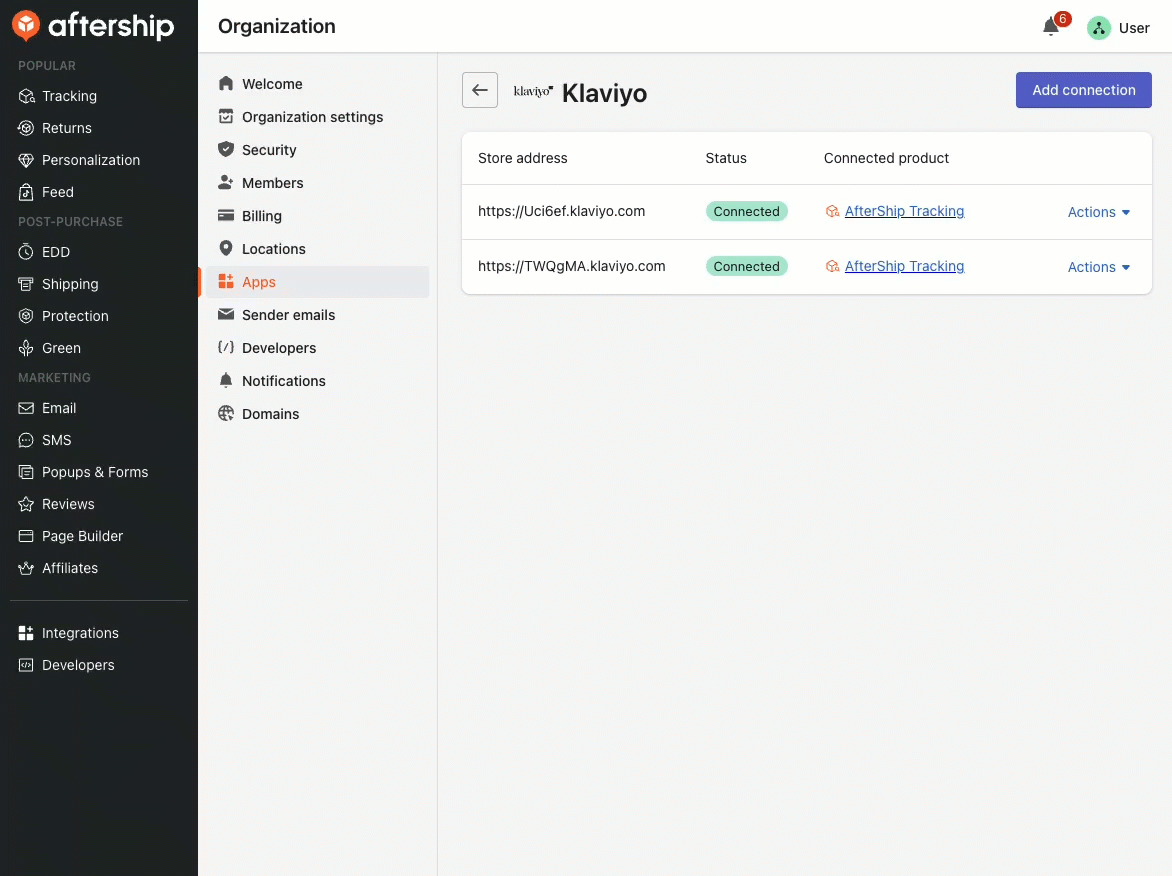Click the Security shield icon
Image resolution: width=1172 pixels, height=876 pixels.
pyautogui.click(x=226, y=149)
